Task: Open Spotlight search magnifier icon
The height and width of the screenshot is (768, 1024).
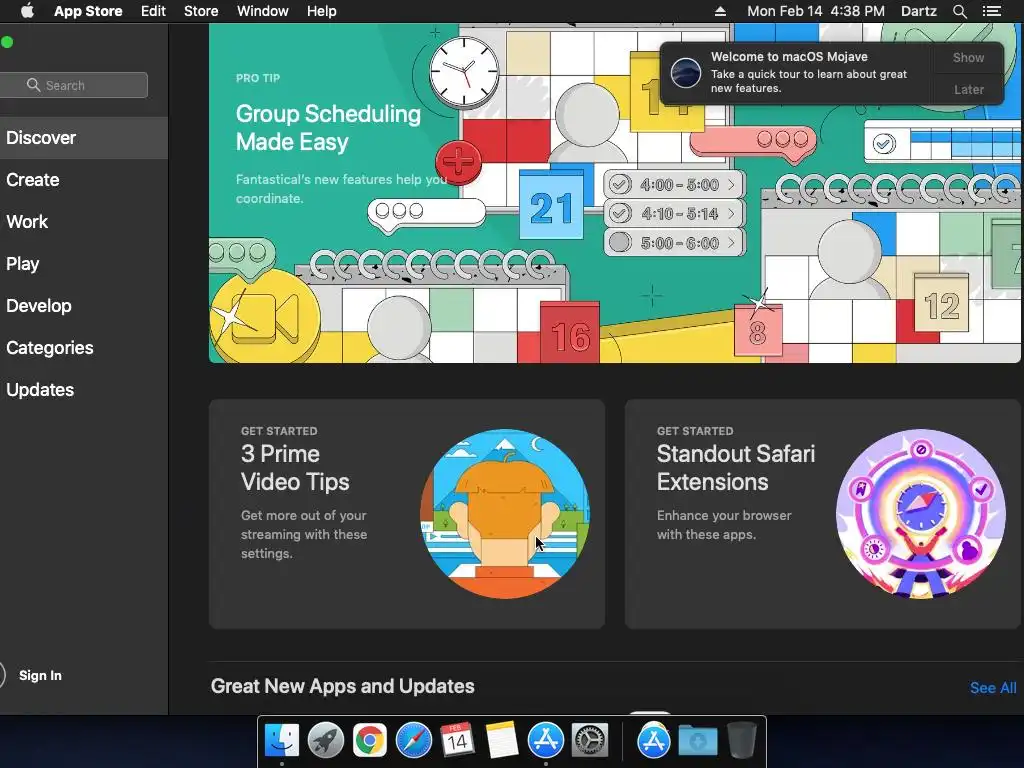Action: [959, 11]
